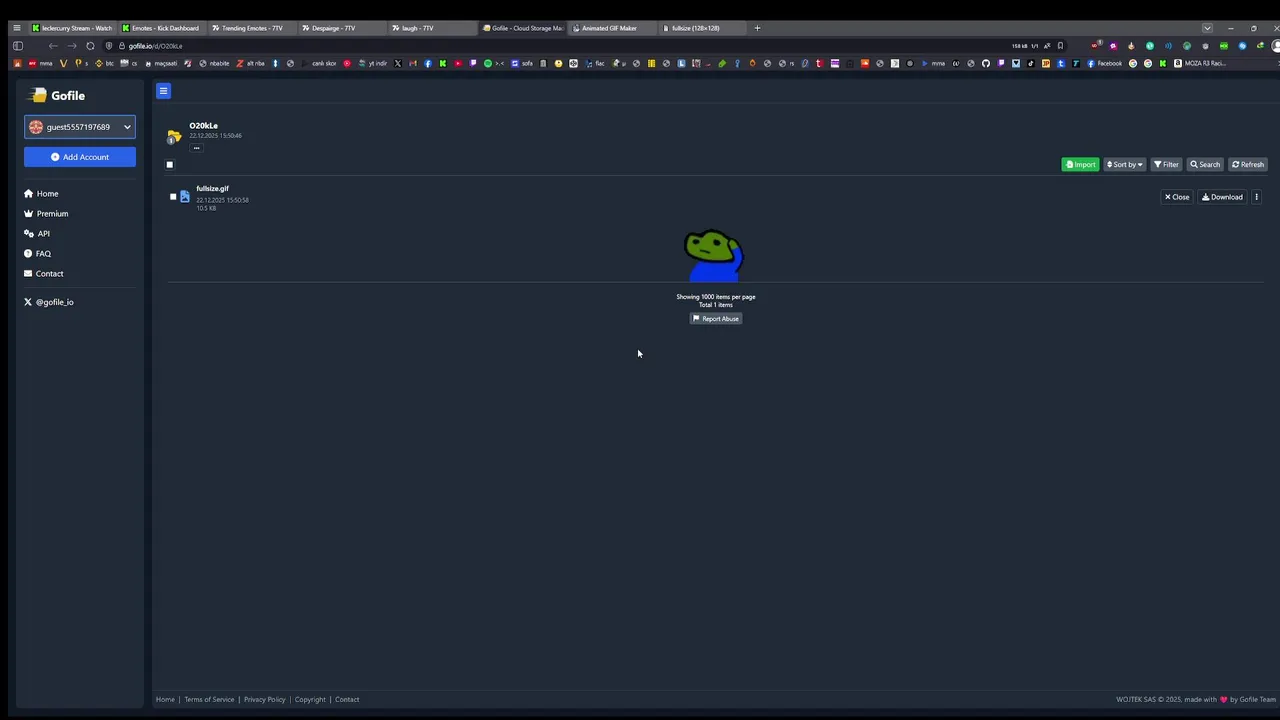Click the Add Account button

80,157
